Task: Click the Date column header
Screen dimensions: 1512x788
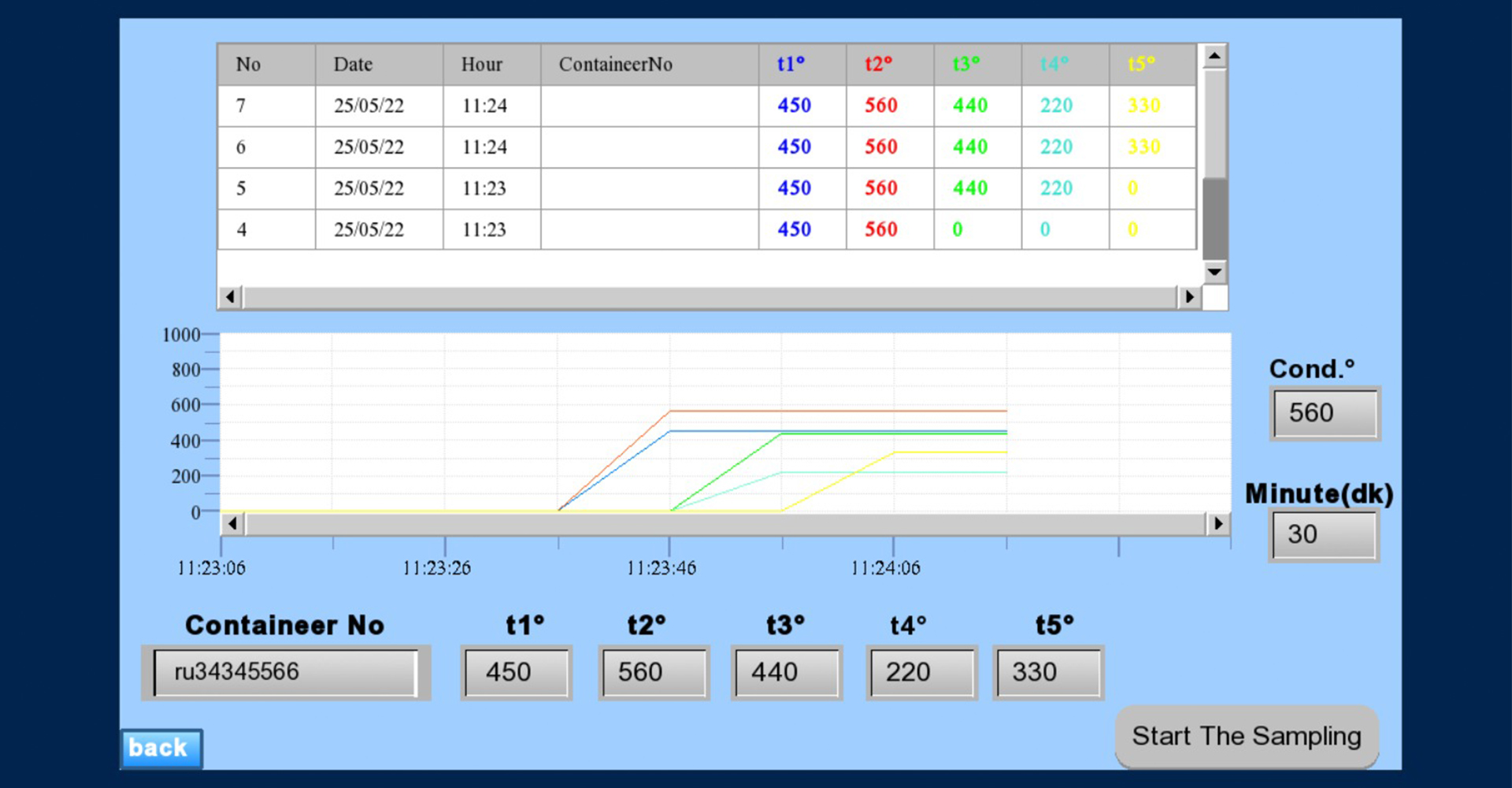Action: pos(380,65)
